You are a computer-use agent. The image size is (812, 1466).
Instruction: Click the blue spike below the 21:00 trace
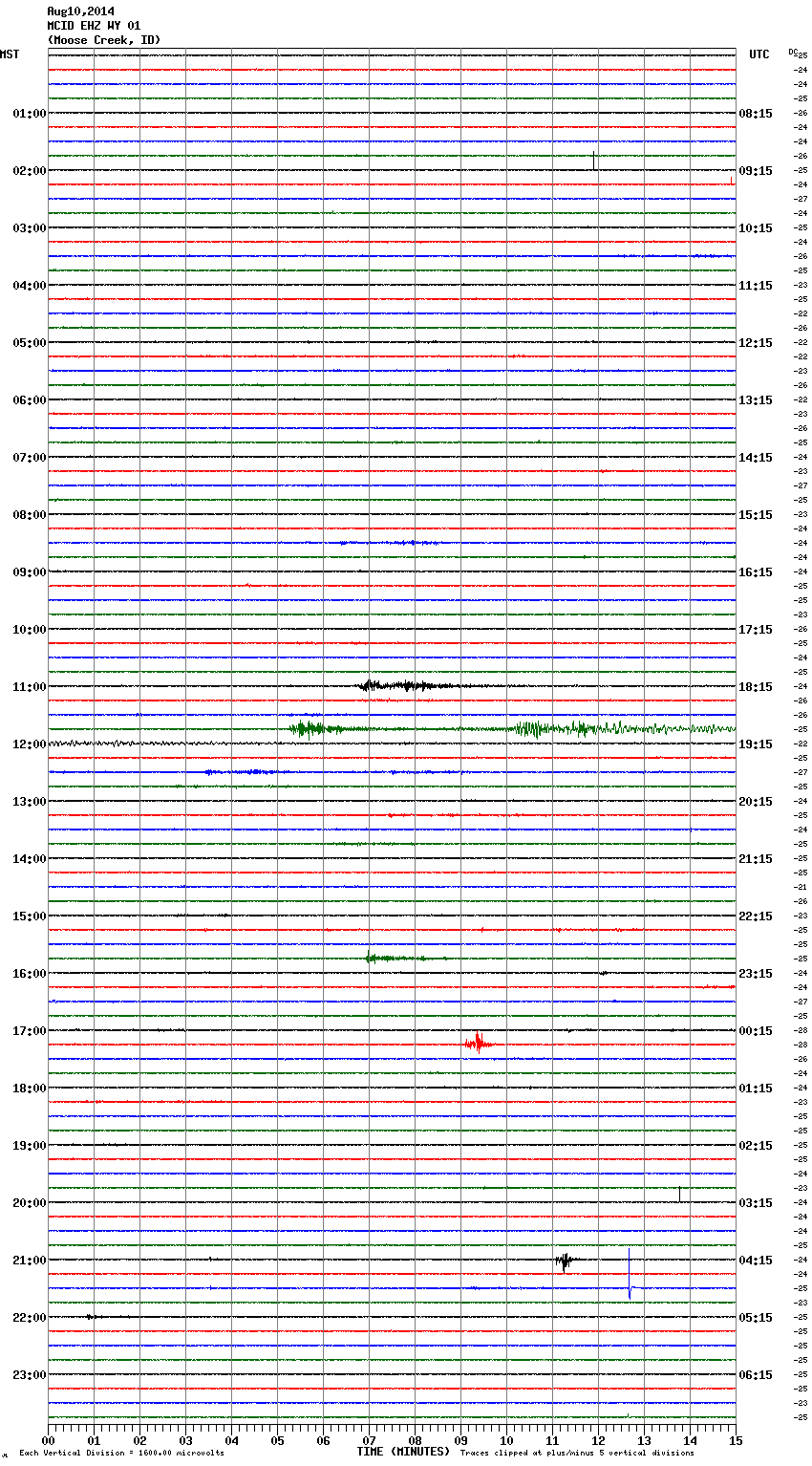tap(630, 1274)
